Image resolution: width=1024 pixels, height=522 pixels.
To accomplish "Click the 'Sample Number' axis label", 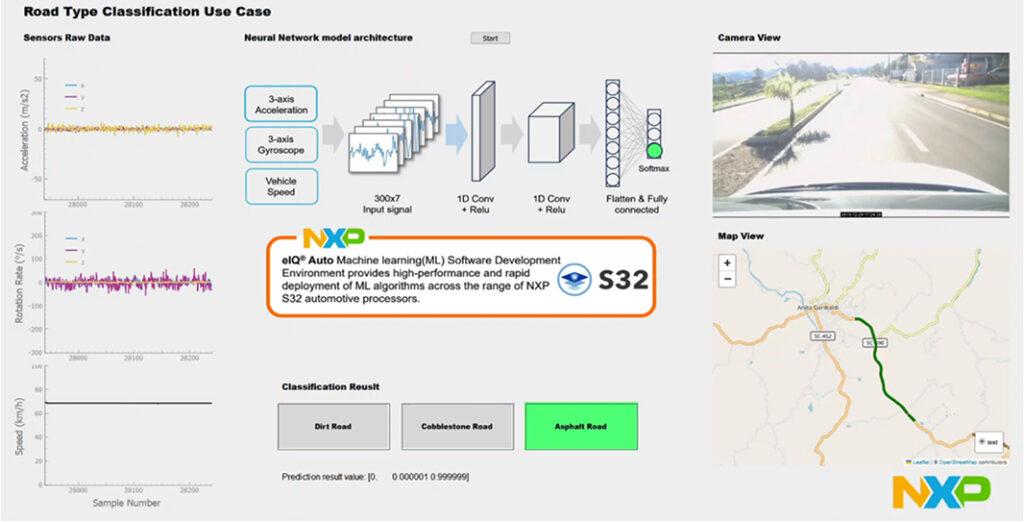I will click(x=126, y=503).
